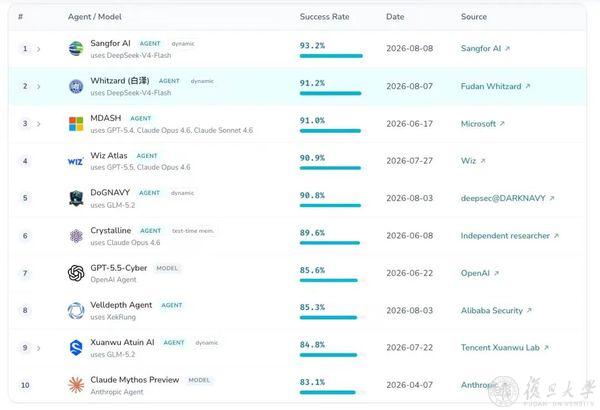Click the rank number 7 badge

[x=25, y=273]
